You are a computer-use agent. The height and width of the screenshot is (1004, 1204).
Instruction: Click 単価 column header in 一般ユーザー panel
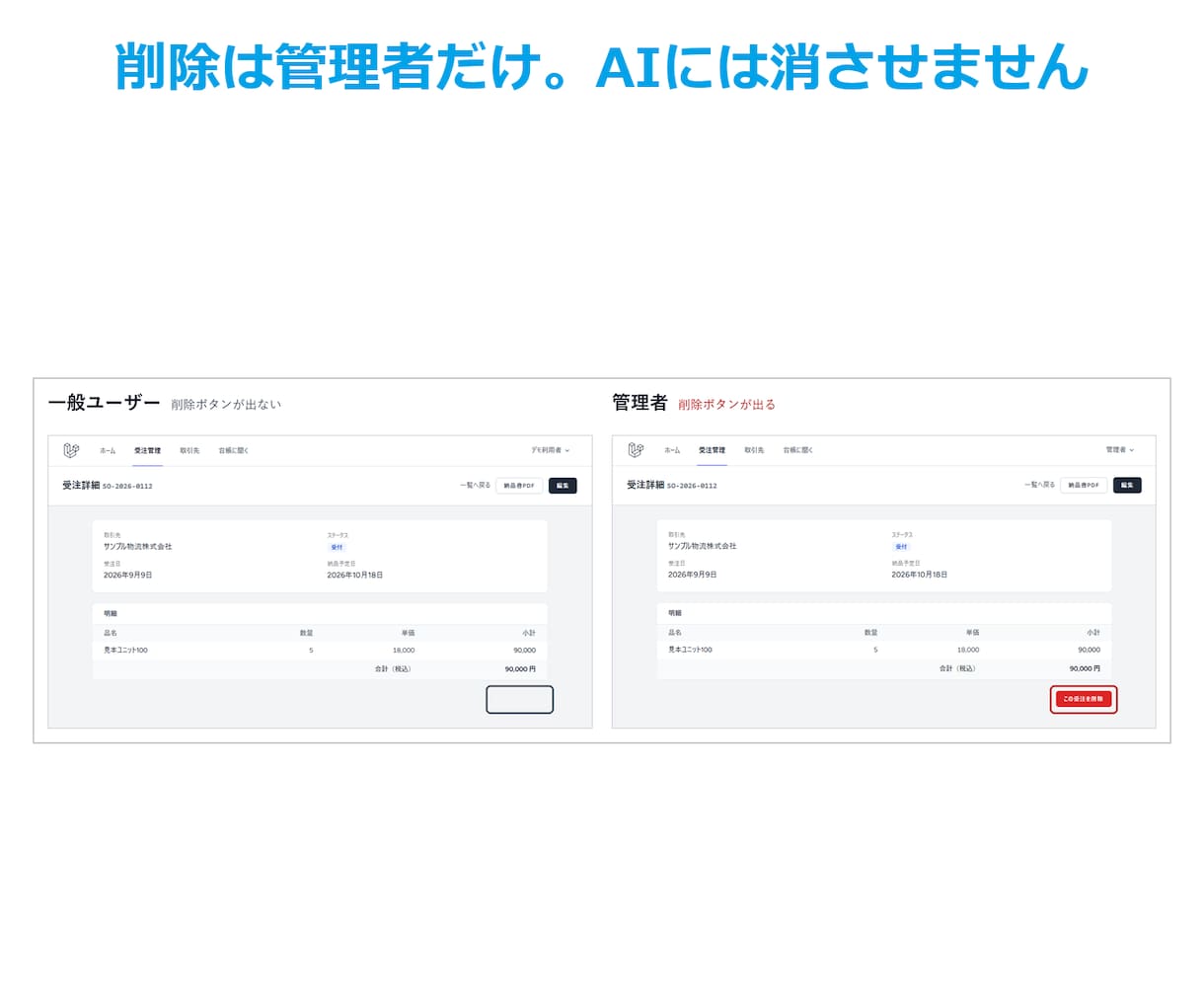(408, 633)
